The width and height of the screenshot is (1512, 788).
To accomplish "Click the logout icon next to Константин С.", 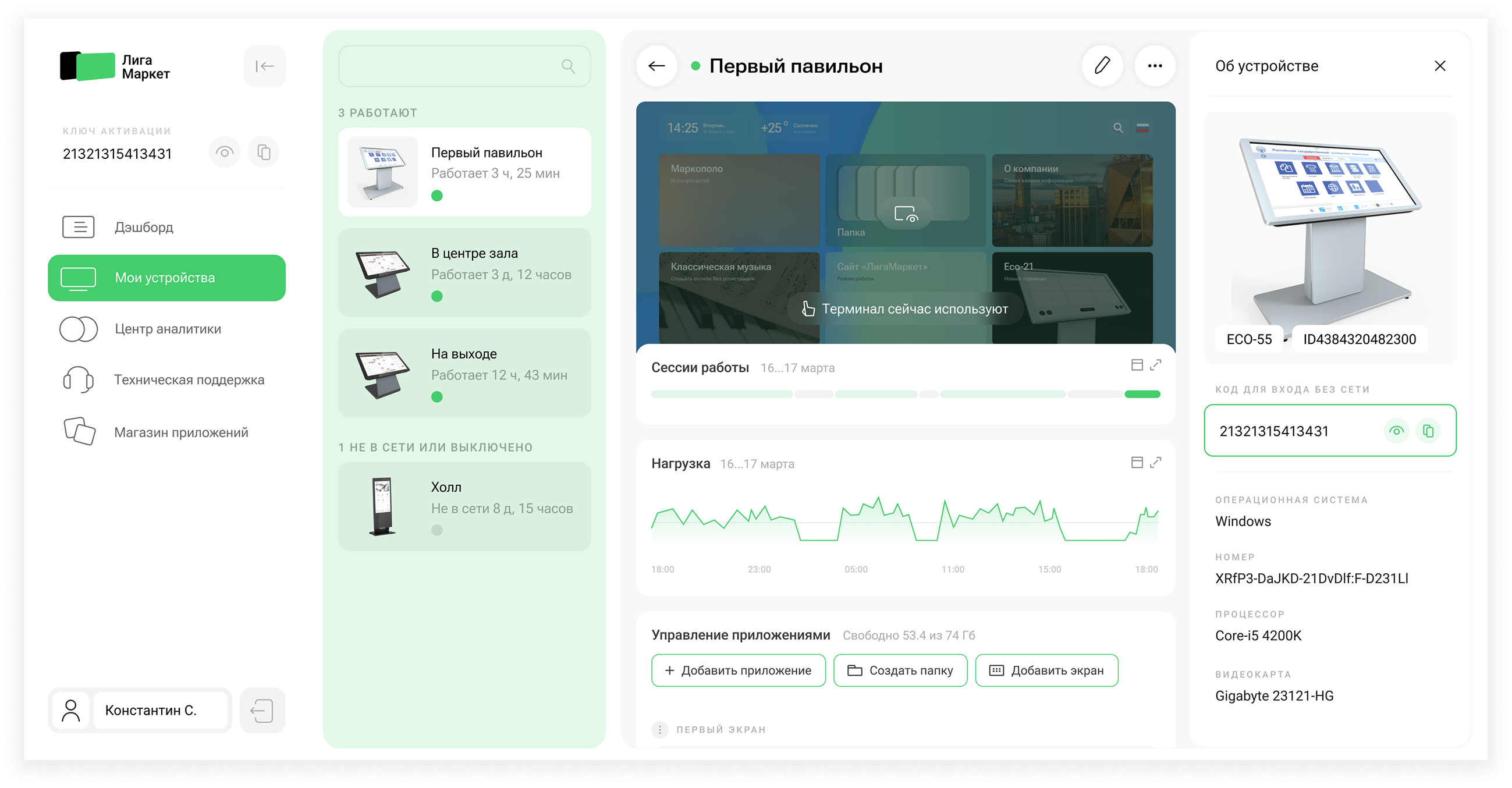I will click(262, 710).
